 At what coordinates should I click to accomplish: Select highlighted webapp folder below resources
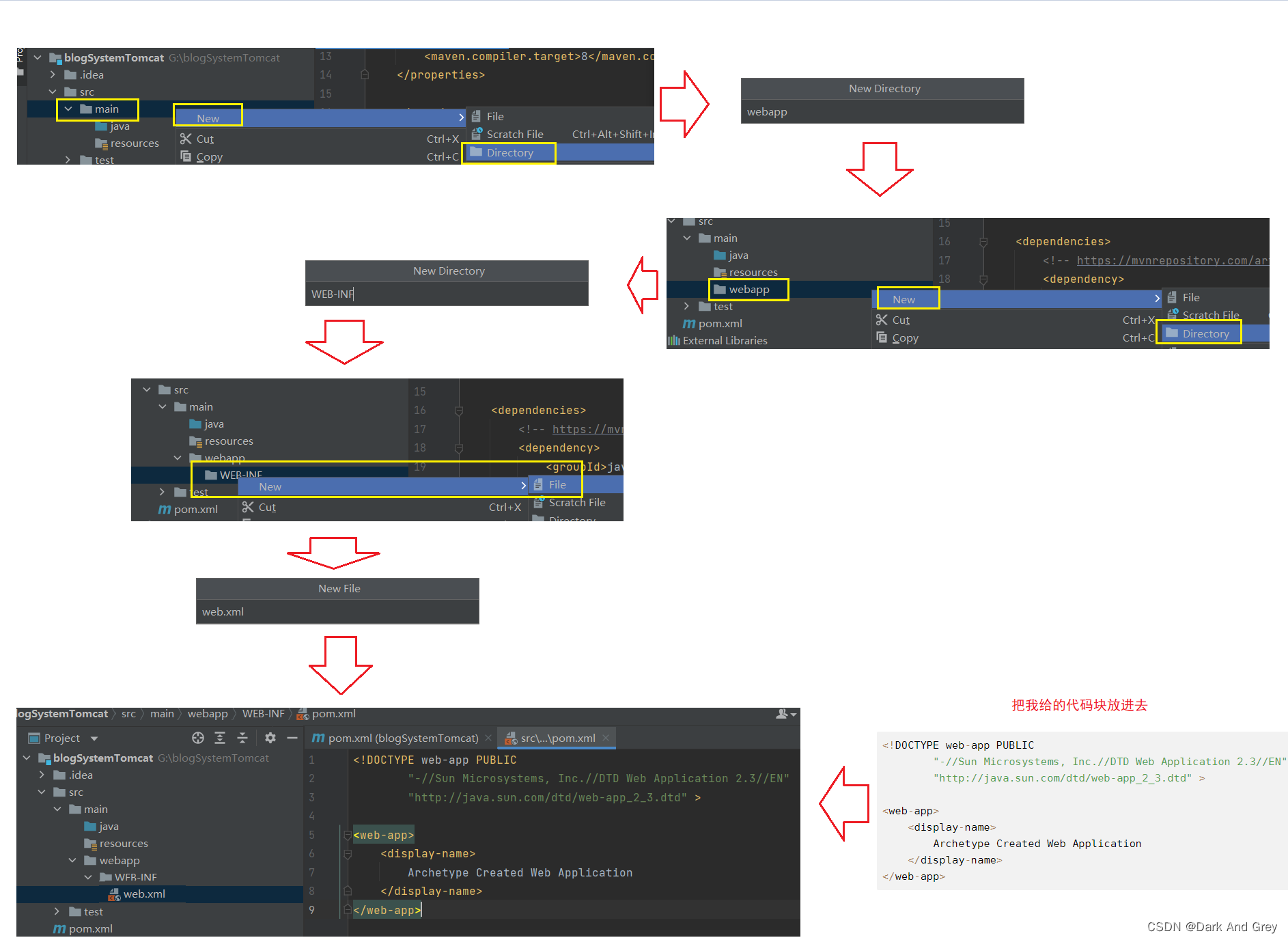(x=749, y=290)
